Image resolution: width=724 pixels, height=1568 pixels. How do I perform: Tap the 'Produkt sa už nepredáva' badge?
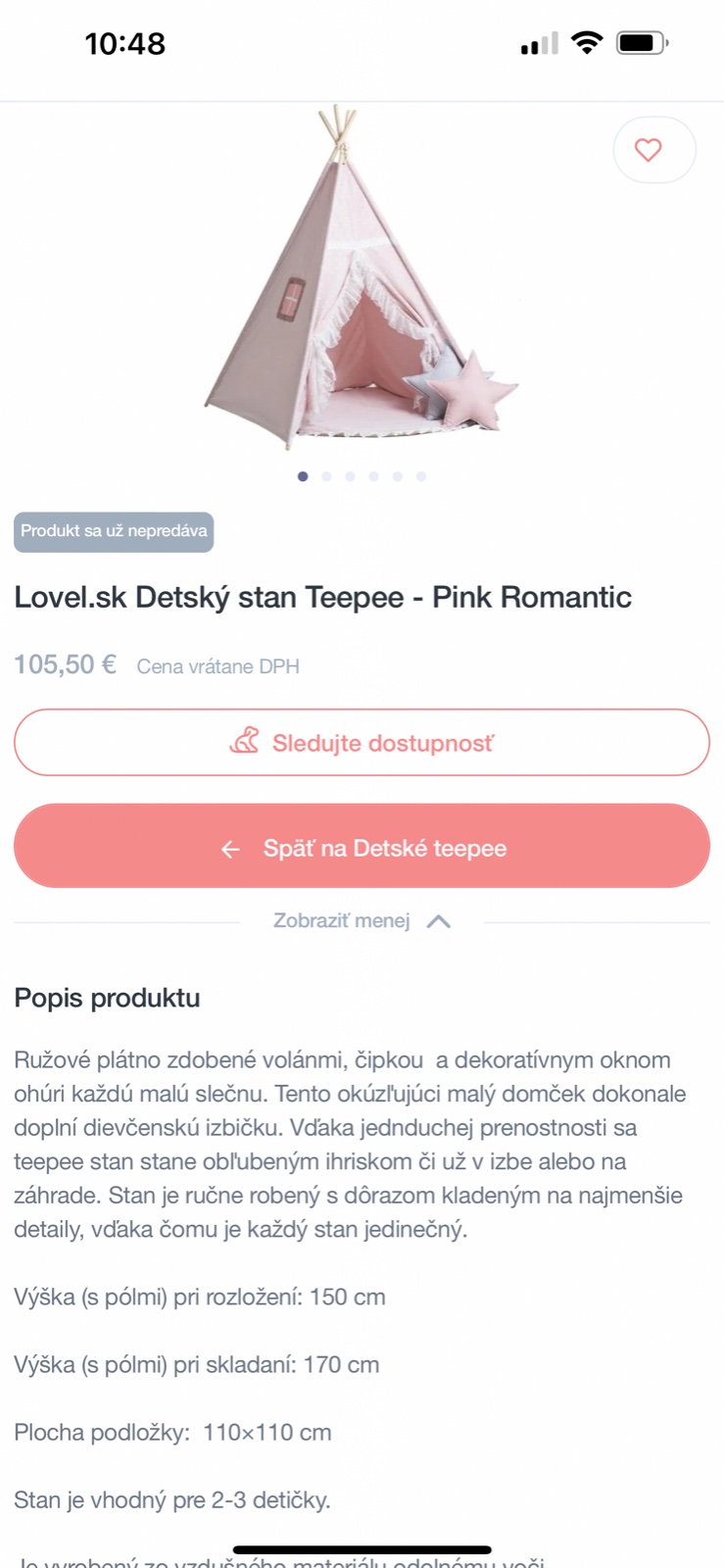coord(114,531)
